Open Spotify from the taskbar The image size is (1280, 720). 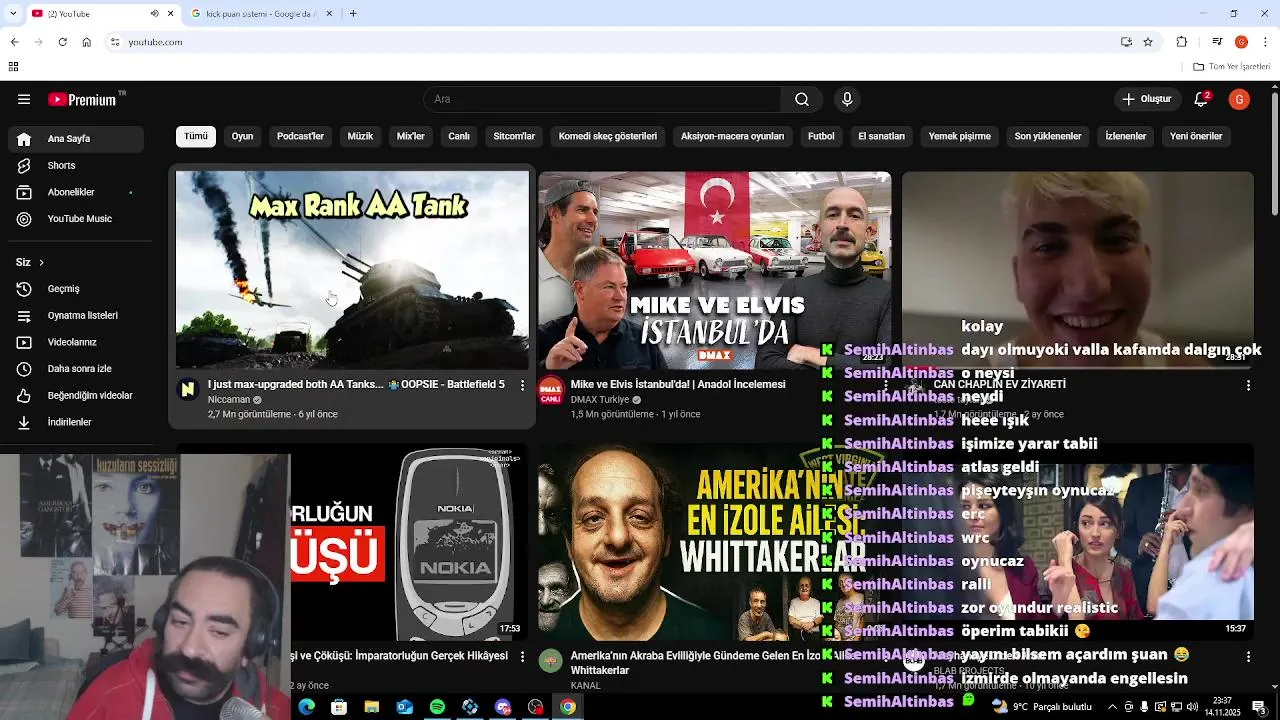437,707
